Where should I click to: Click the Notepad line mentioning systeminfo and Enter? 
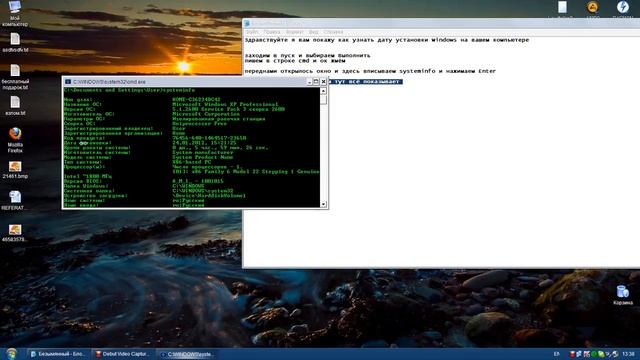click(370, 71)
